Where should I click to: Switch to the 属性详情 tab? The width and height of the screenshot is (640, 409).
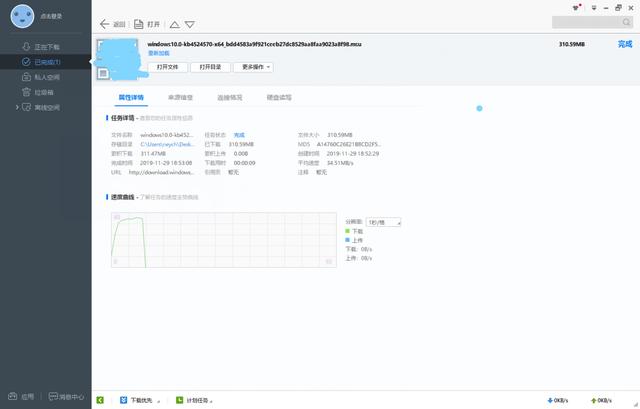(131, 97)
